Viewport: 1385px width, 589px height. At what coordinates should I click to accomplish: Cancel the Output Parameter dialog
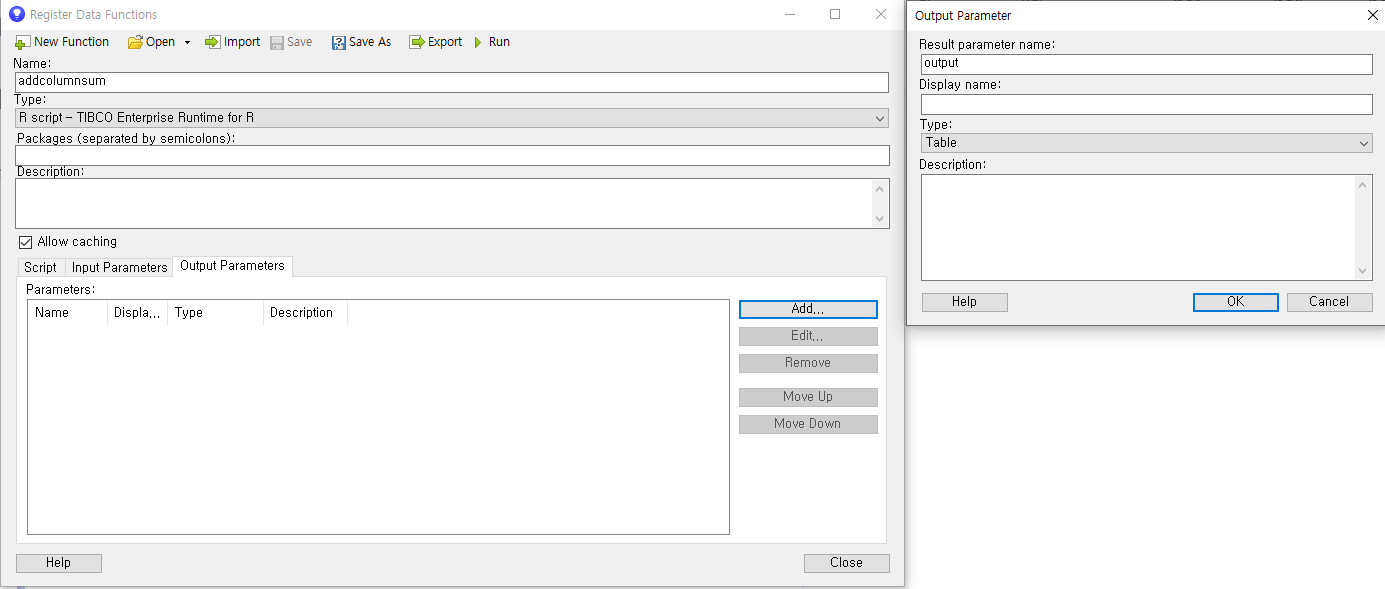1329,302
